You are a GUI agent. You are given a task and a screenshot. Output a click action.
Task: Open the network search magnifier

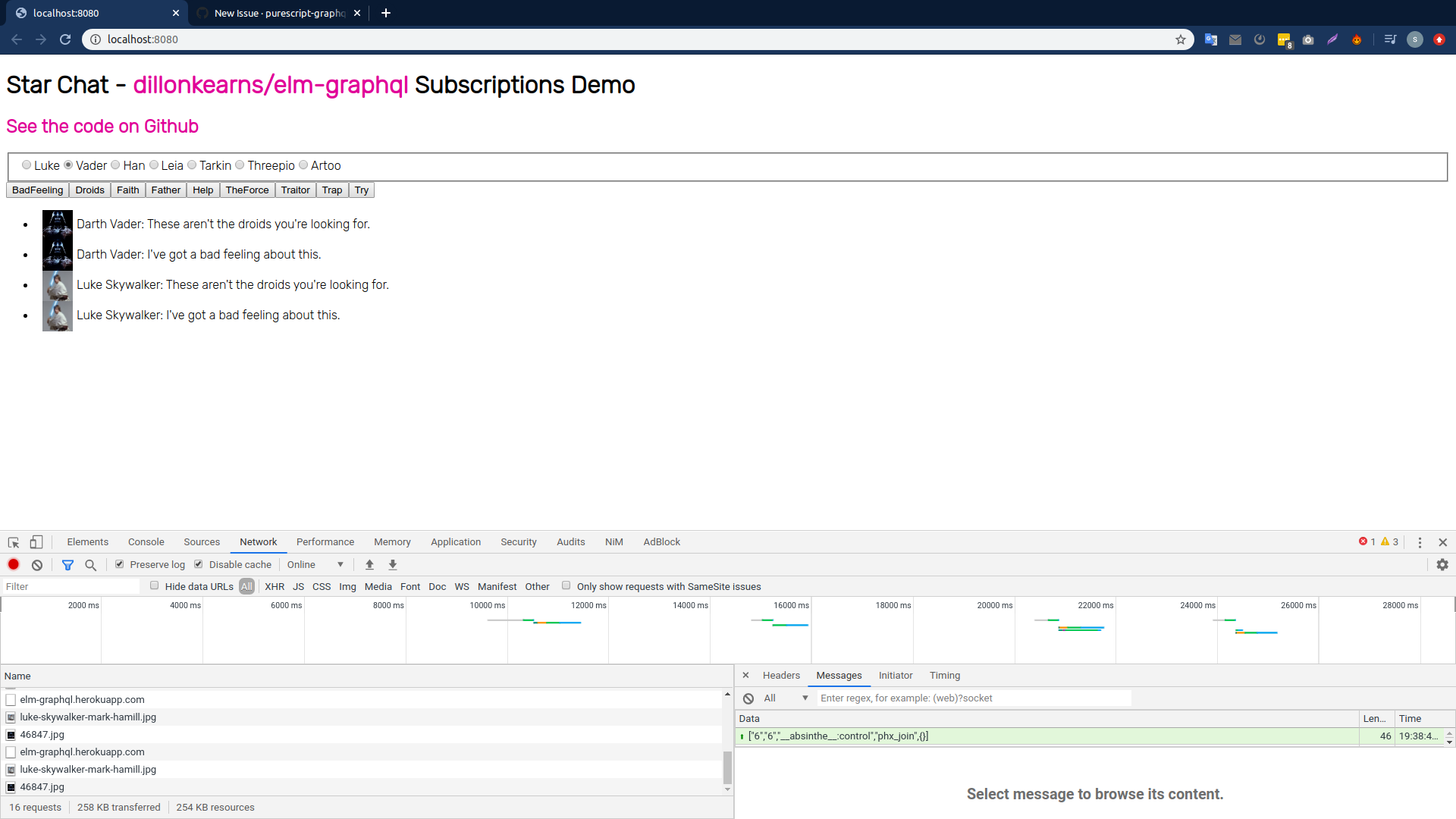90,565
